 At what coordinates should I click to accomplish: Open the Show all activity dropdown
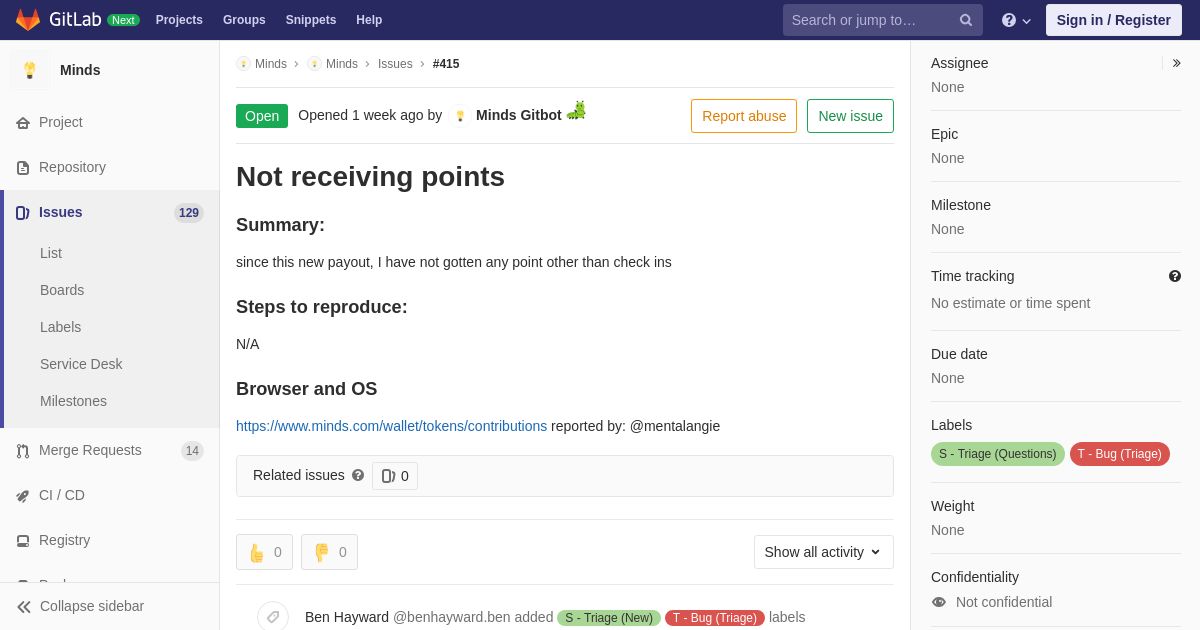point(824,552)
